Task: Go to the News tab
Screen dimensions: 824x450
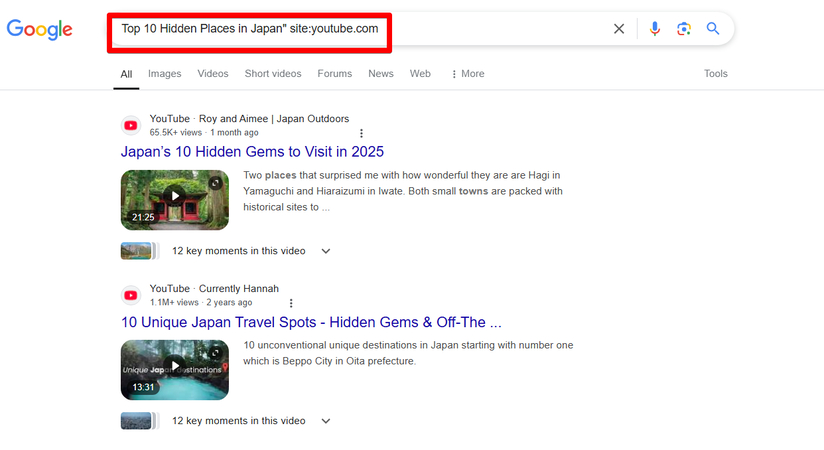Action: [381, 74]
